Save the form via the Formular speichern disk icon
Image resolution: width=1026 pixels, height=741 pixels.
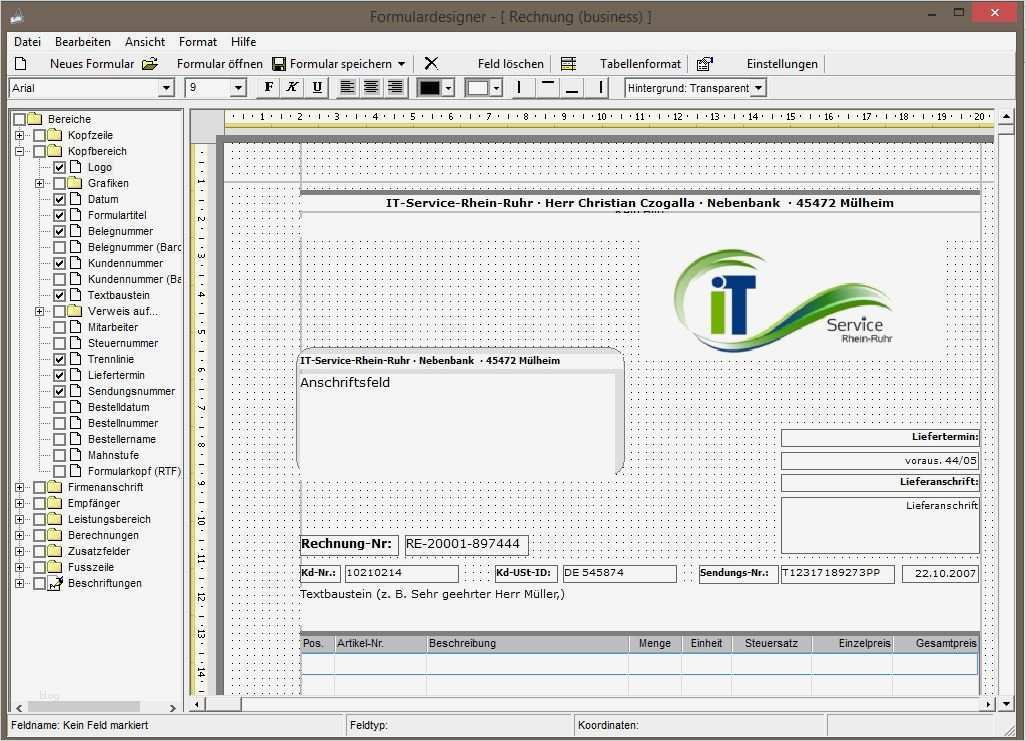(x=280, y=64)
